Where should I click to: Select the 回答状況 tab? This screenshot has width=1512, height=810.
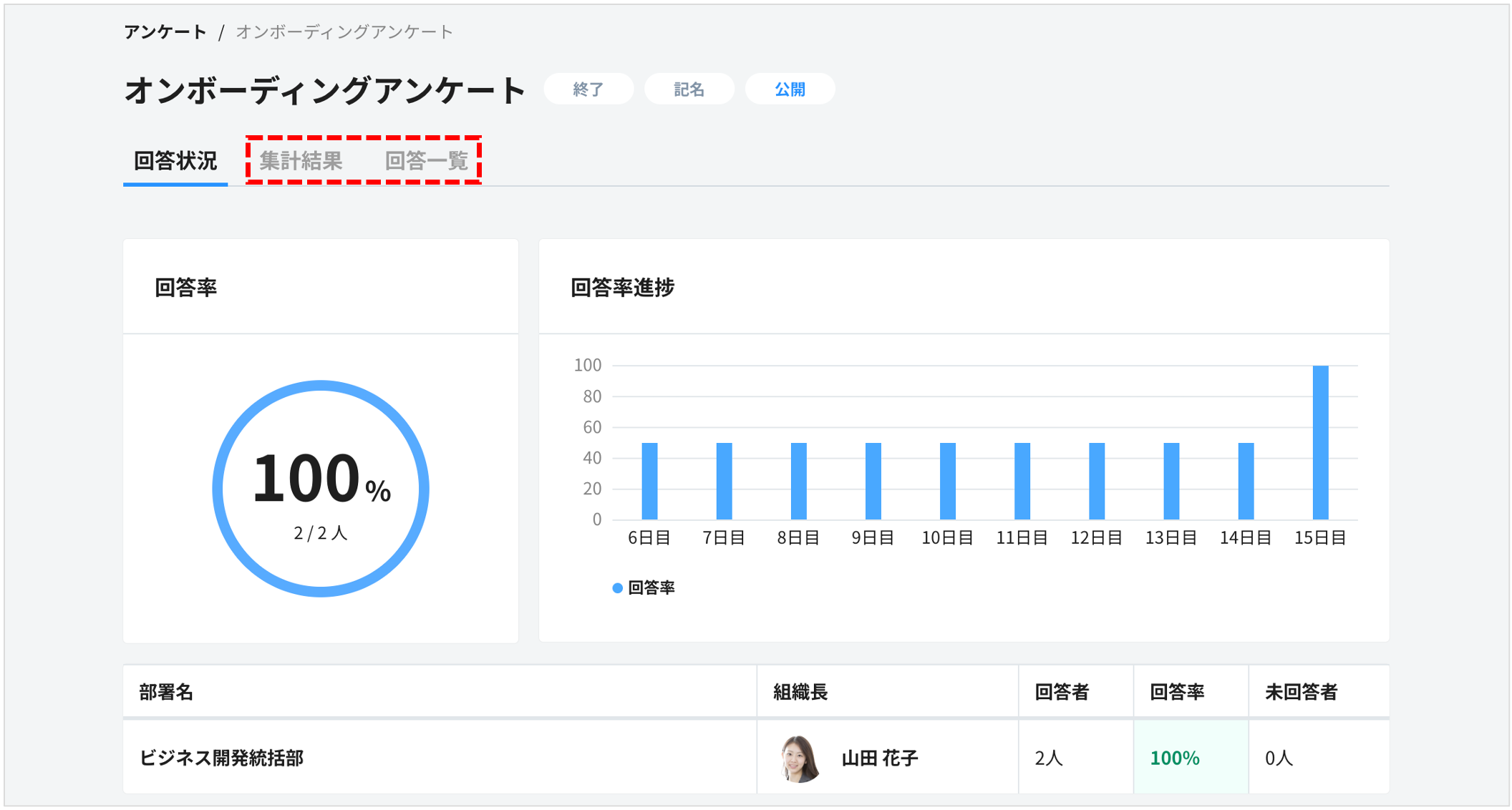click(174, 160)
